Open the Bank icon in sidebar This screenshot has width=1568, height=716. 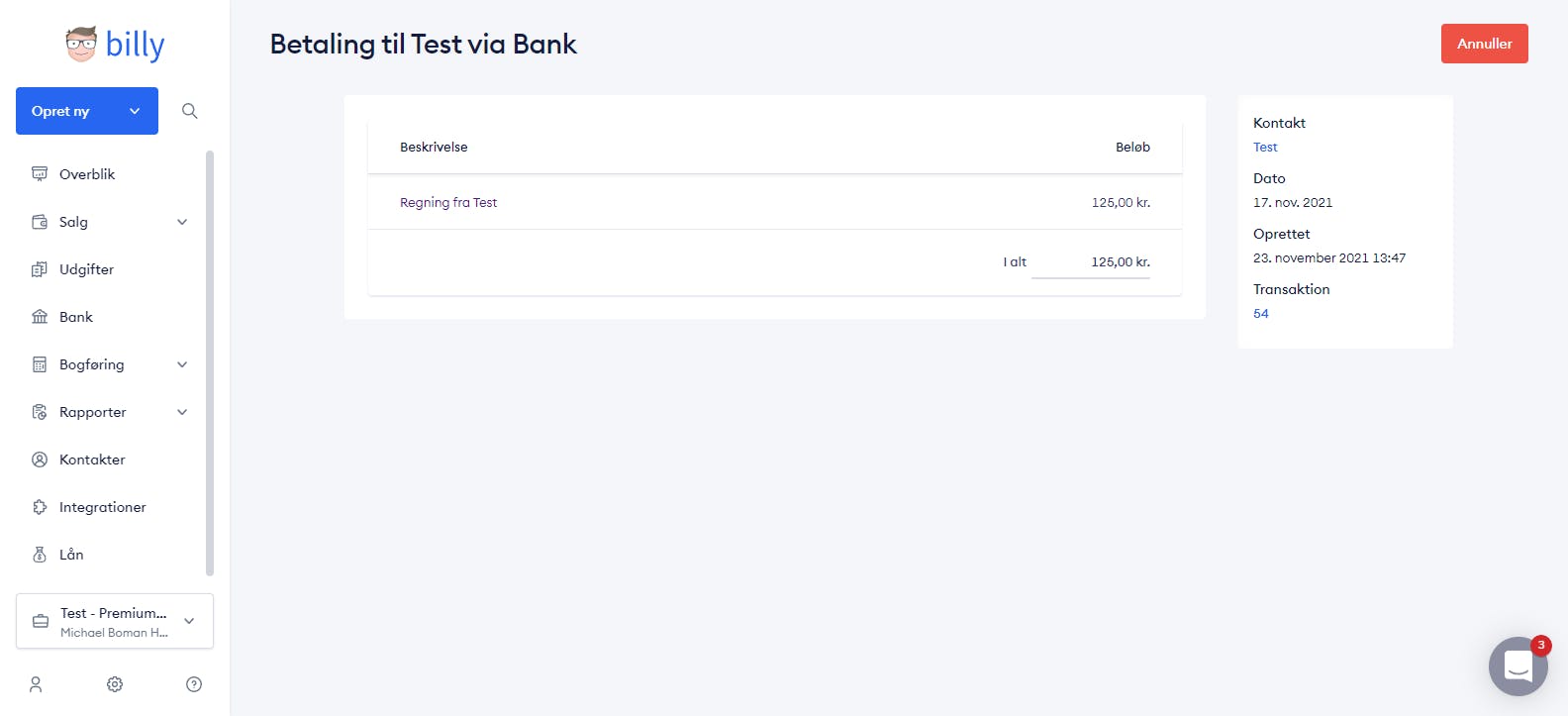tap(40, 317)
